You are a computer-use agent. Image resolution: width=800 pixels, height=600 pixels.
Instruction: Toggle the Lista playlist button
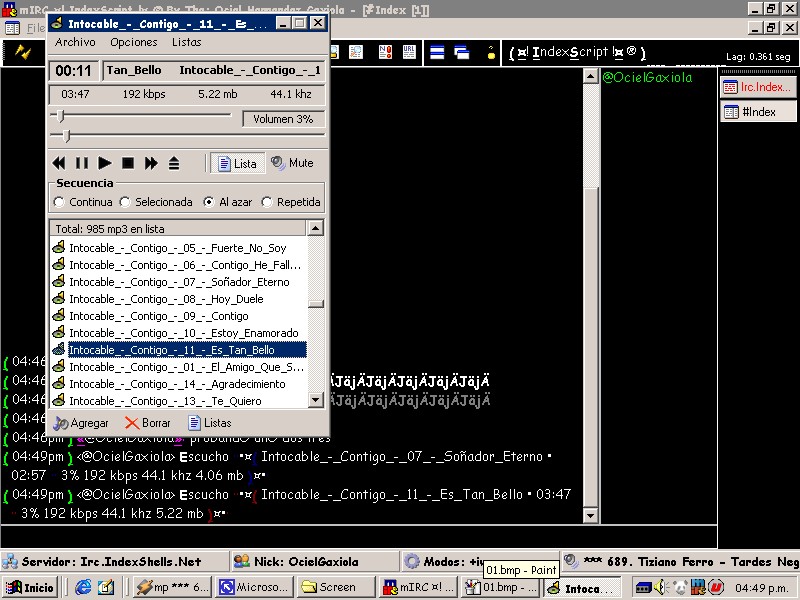point(235,163)
